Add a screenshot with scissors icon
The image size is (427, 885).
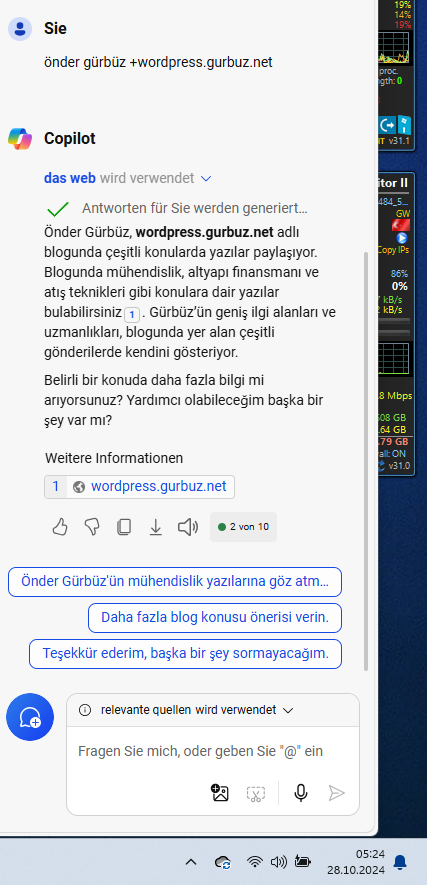pos(256,794)
